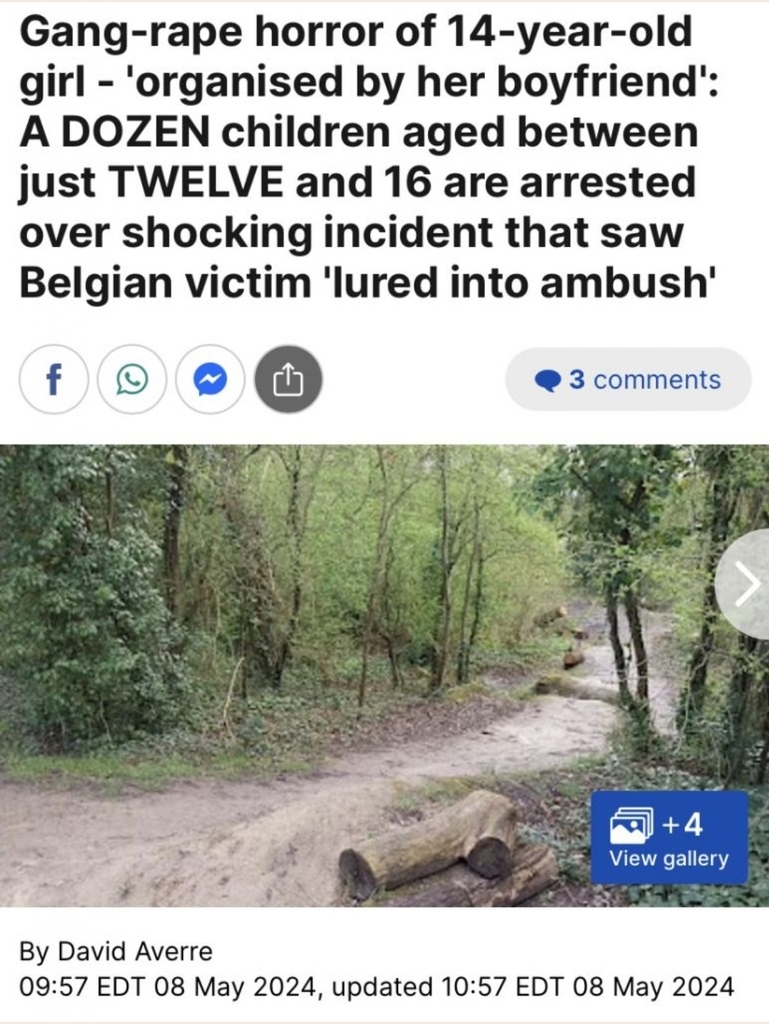Click the 'View gallery' text label
This screenshot has height=1024, width=769.
click(x=669, y=859)
